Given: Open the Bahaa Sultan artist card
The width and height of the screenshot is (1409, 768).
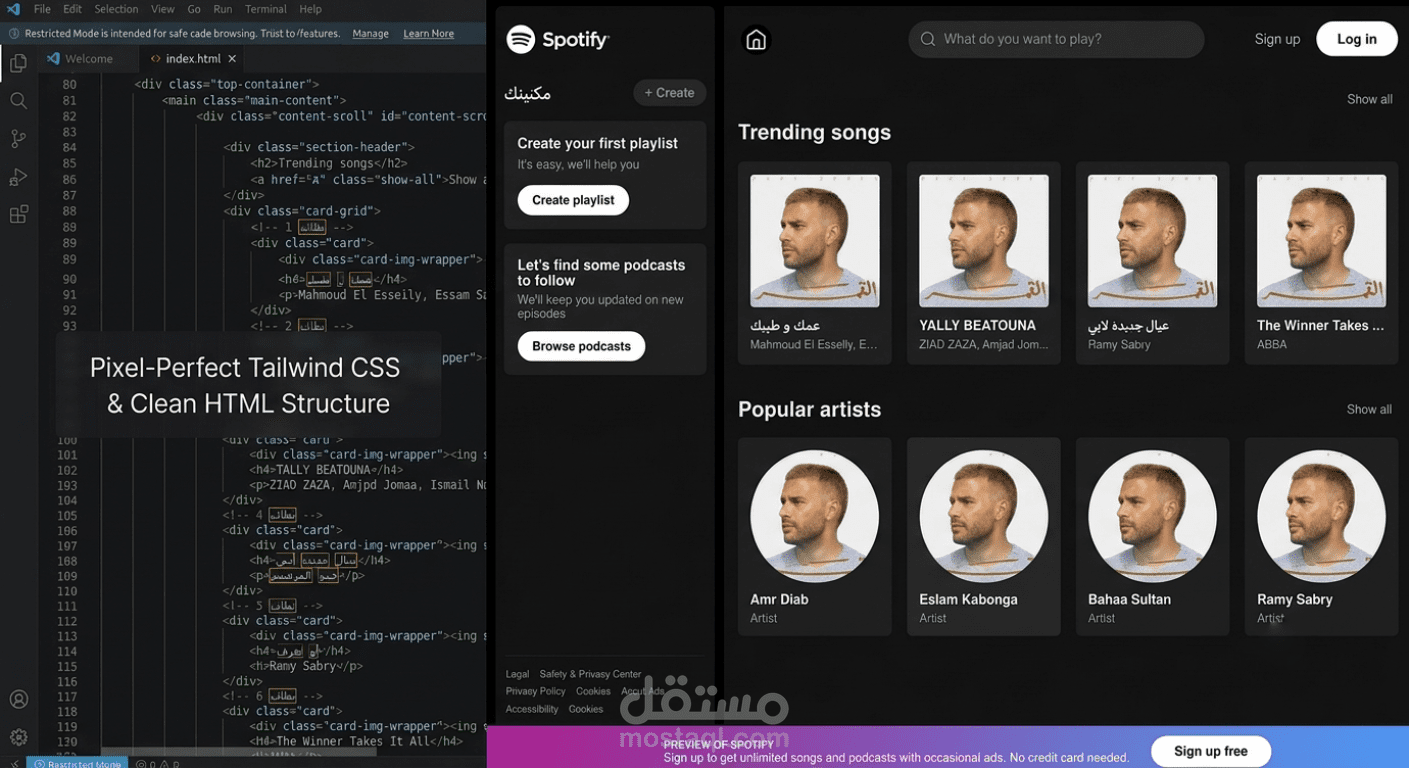Looking at the screenshot, I should click(1152, 536).
